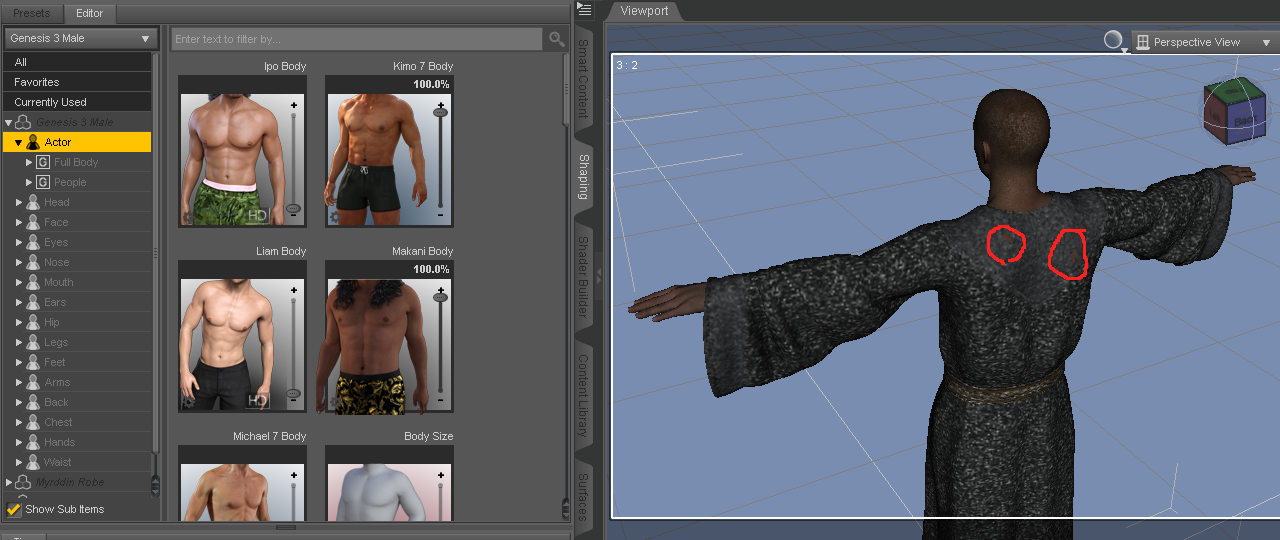The image size is (1280, 540).
Task: Expand the Face tree node
Action: click(x=19, y=222)
